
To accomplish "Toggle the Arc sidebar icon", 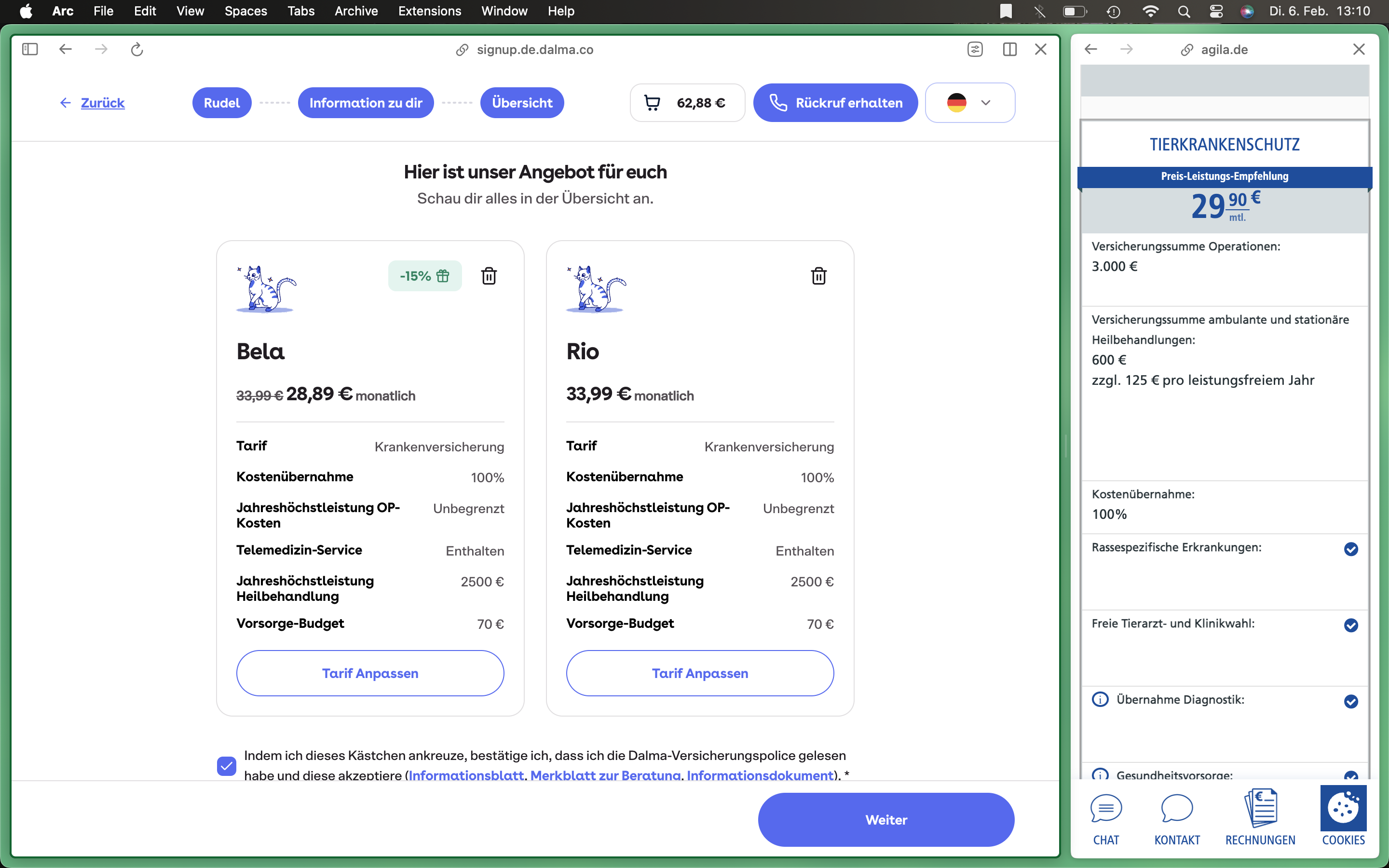I will click(30, 49).
